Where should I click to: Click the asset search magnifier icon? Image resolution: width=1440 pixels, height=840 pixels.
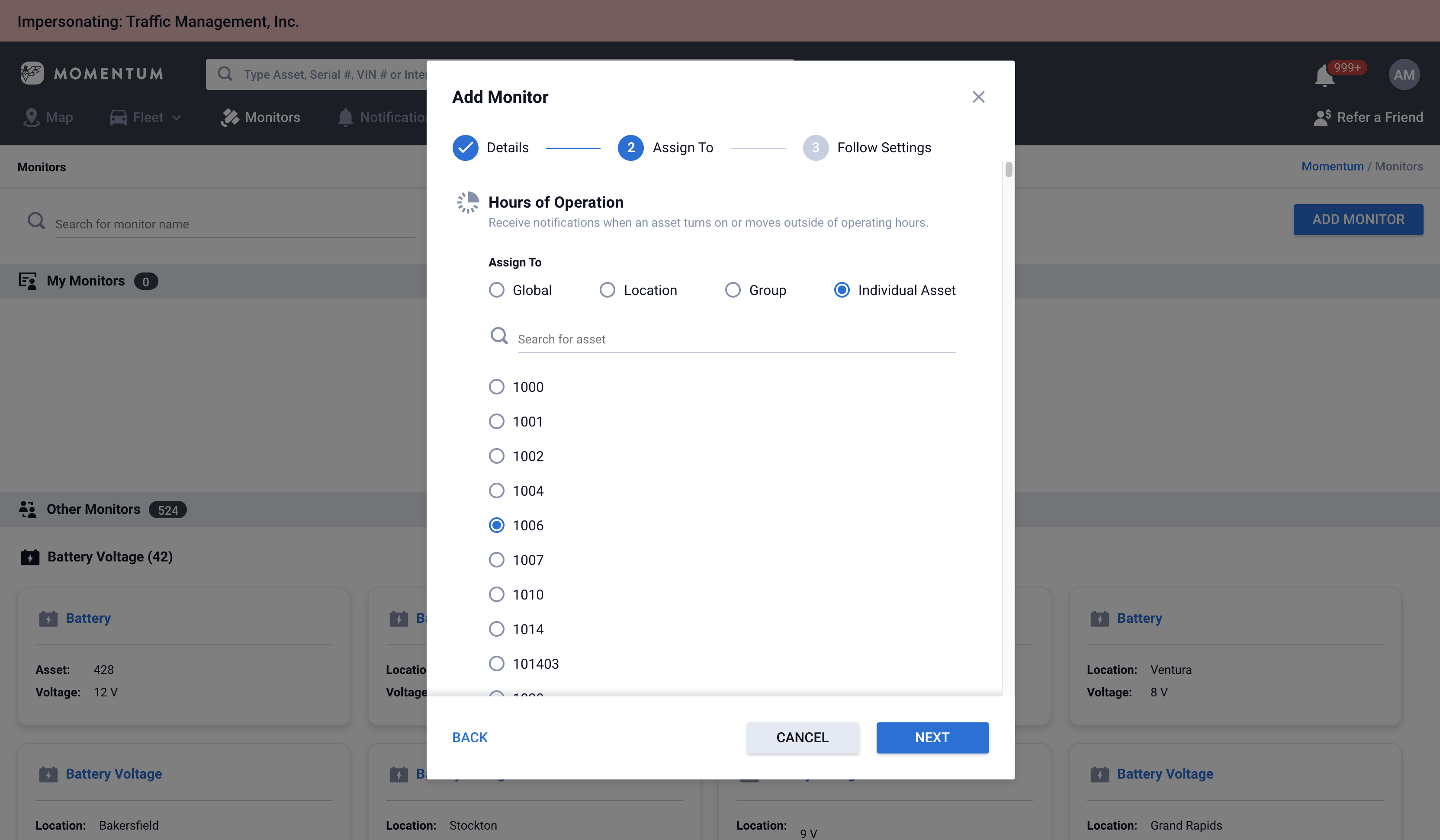point(499,337)
